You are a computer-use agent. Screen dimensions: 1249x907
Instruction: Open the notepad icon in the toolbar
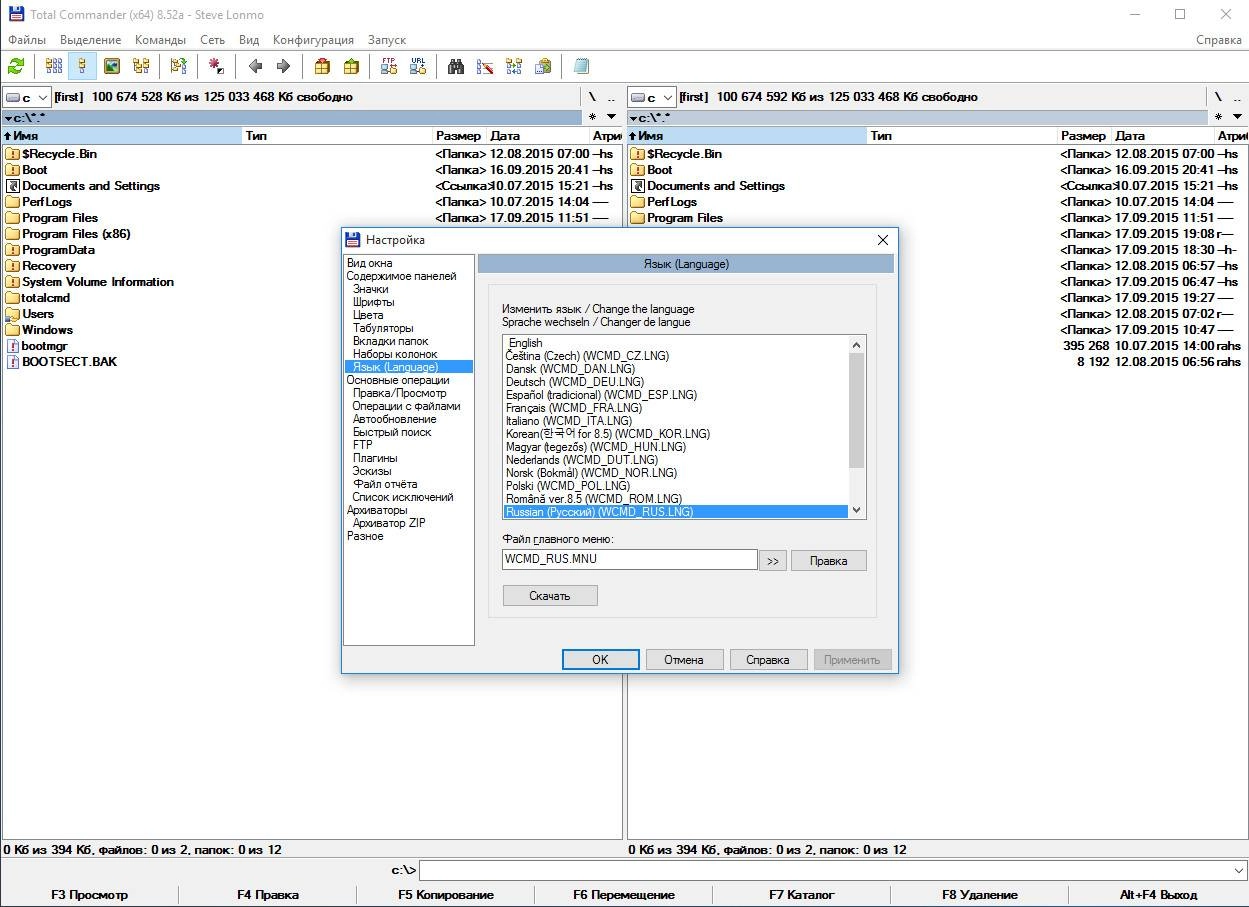pyautogui.click(x=581, y=66)
